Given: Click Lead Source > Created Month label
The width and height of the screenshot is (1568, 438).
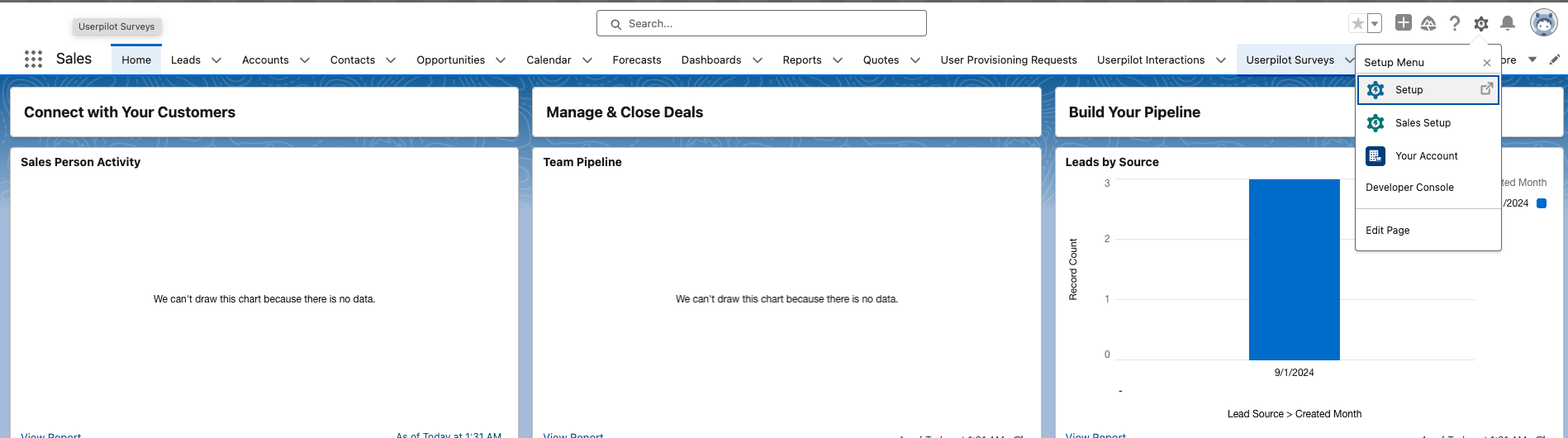Looking at the screenshot, I should tap(1294, 414).
